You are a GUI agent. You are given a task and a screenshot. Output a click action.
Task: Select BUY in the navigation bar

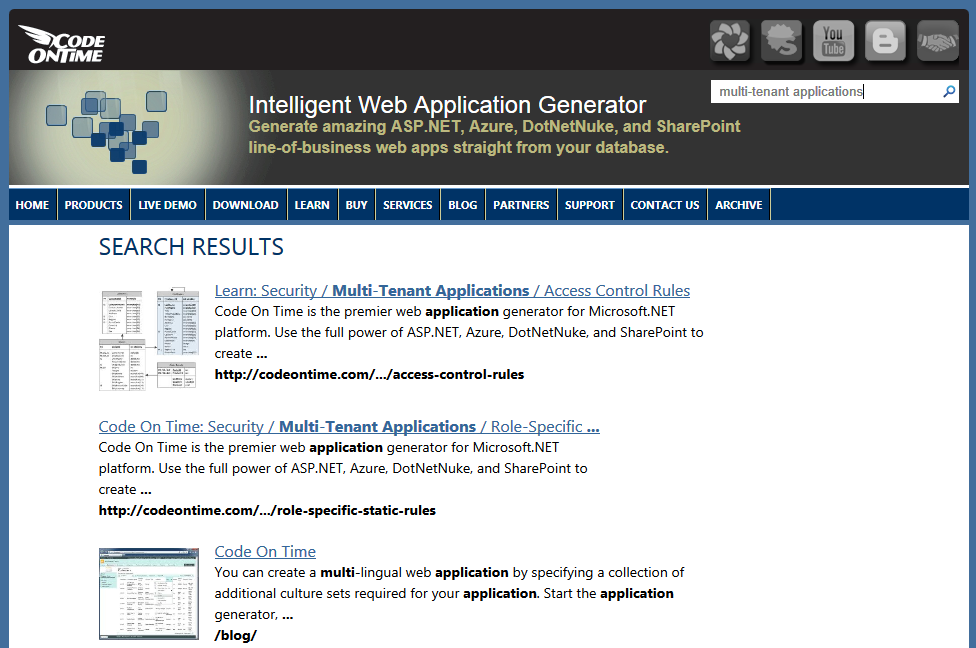357,205
